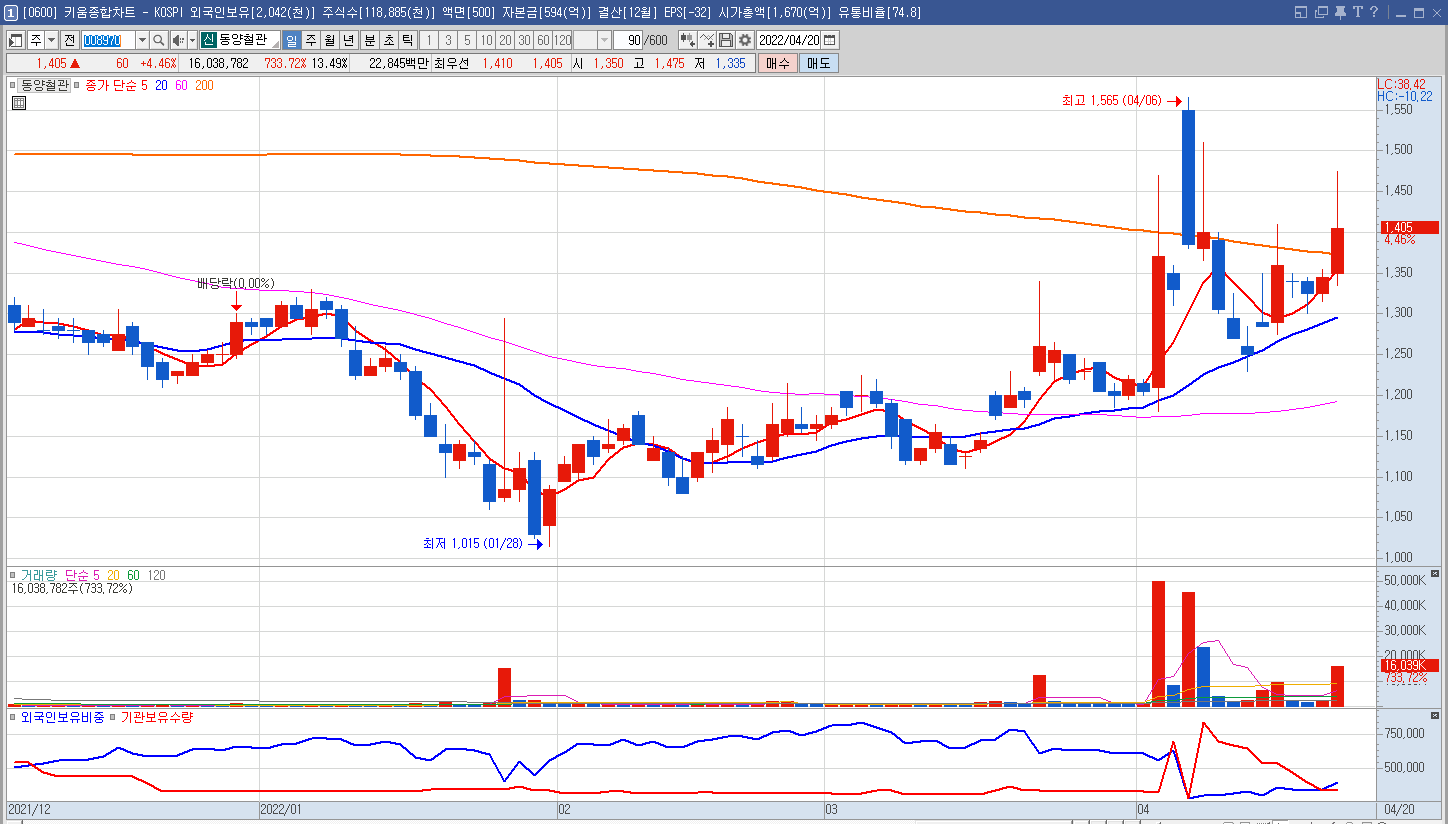Viewport: 1448px width, 824px height.
Task: Click the save chart floppy icon
Action: click(726, 40)
